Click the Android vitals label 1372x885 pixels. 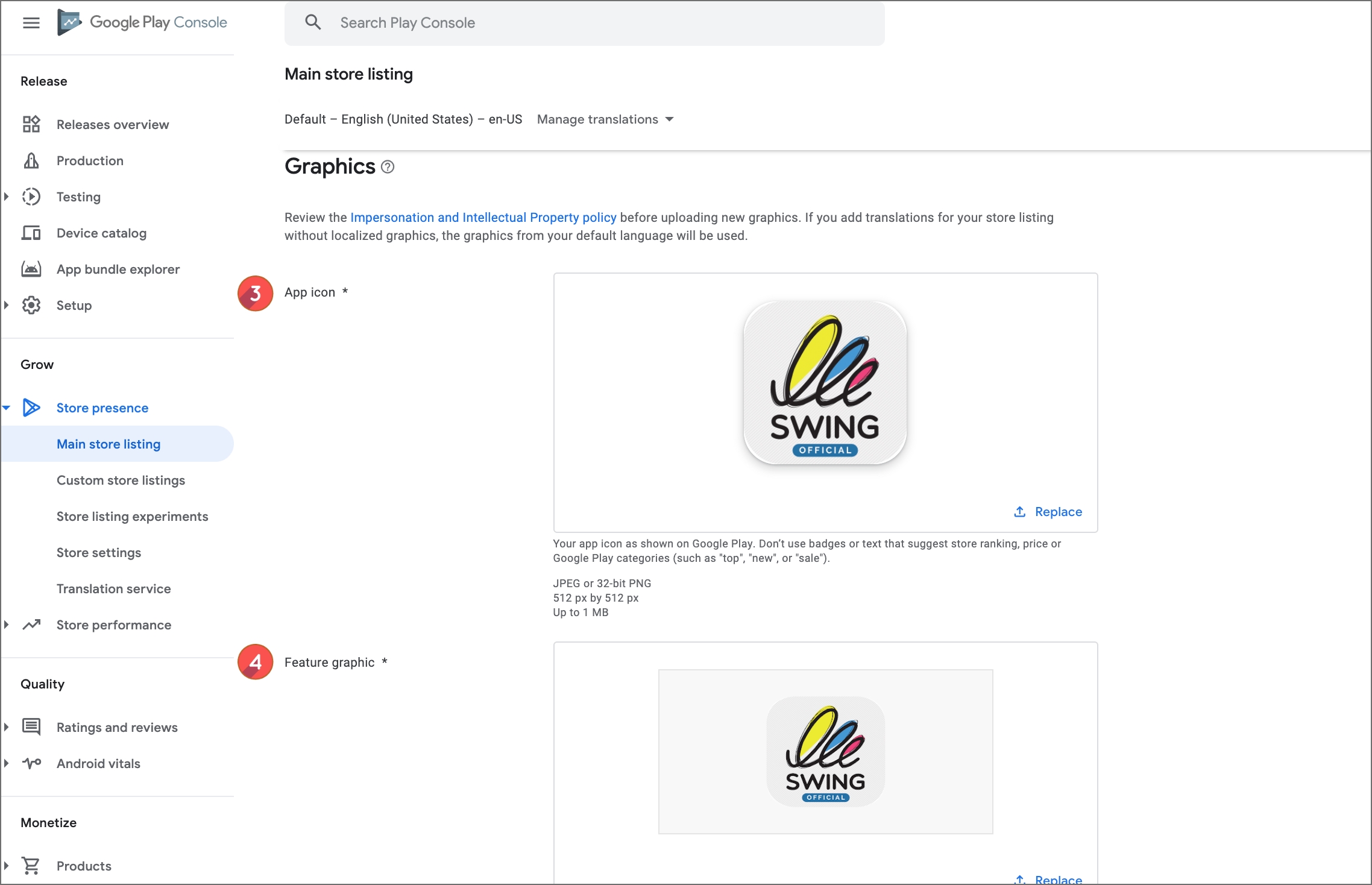(98, 763)
